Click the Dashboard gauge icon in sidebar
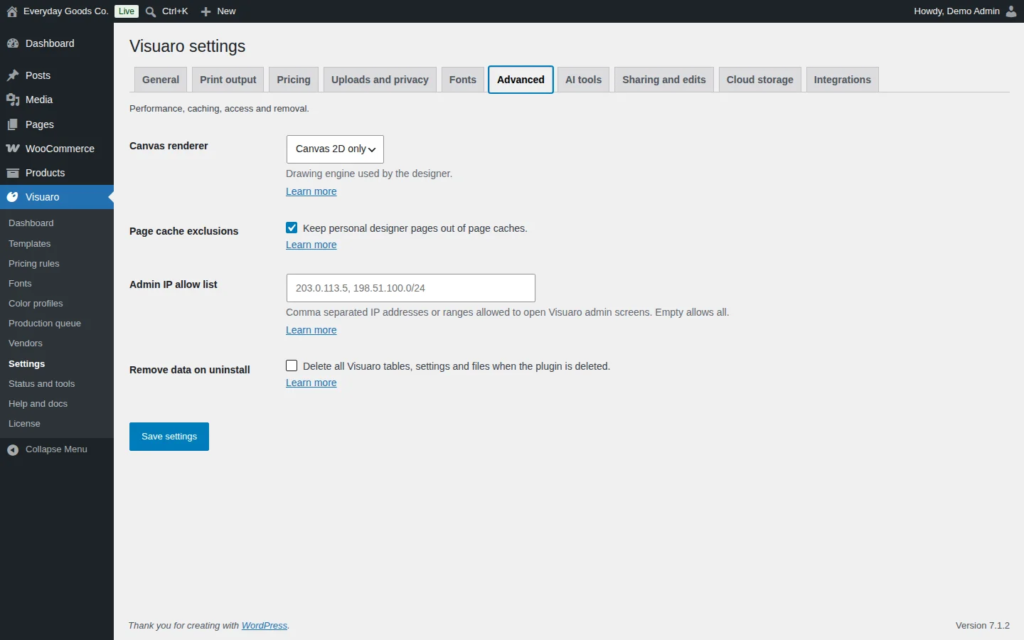Image resolution: width=1024 pixels, height=640 pixels. [x=13, y=43]
